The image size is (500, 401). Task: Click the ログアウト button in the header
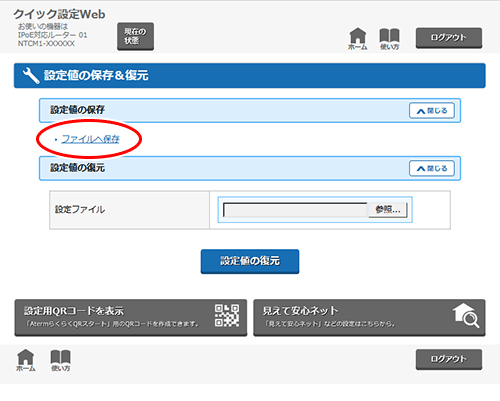449,38
